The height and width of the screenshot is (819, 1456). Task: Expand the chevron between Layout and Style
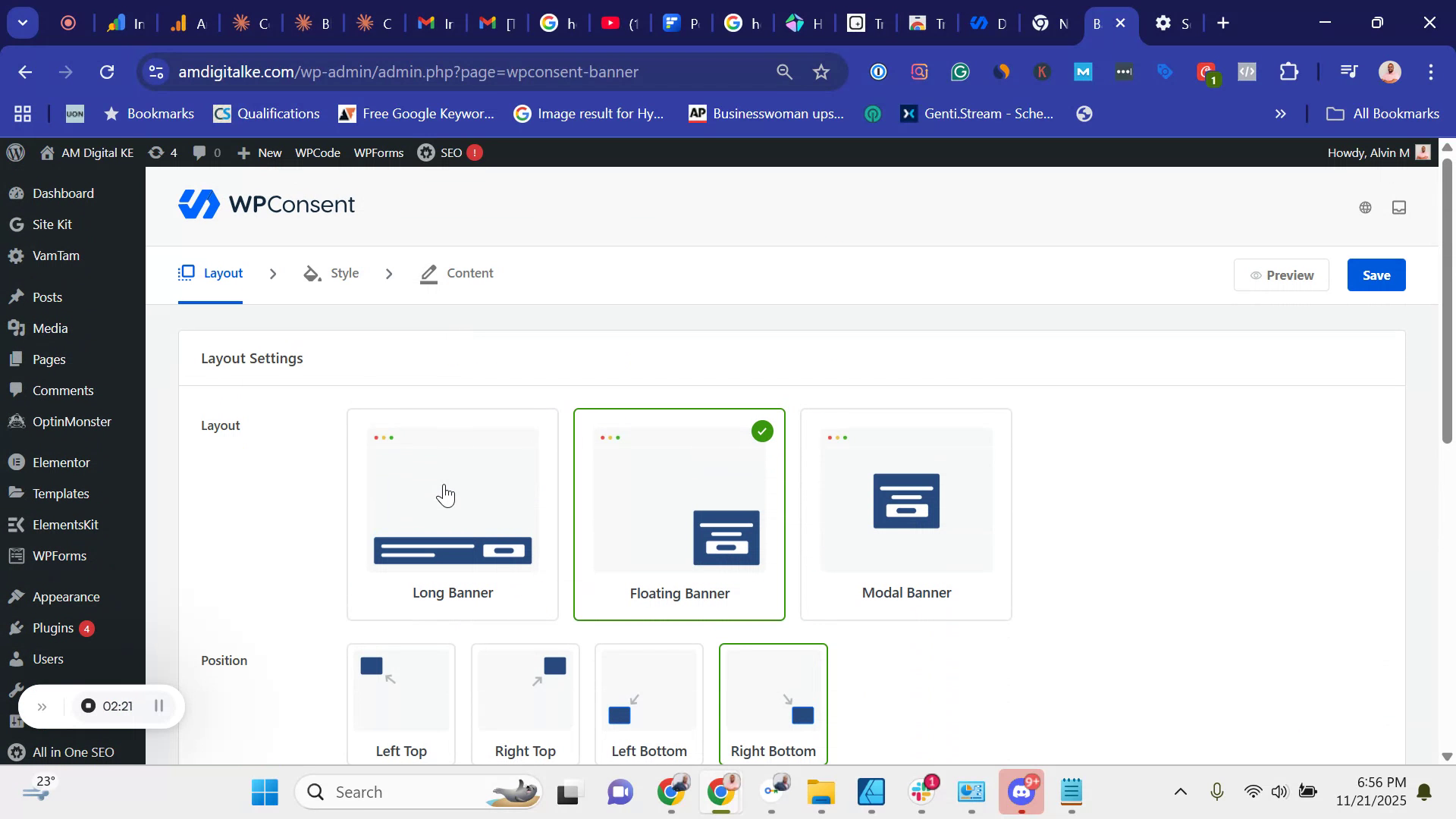(273, 274)
